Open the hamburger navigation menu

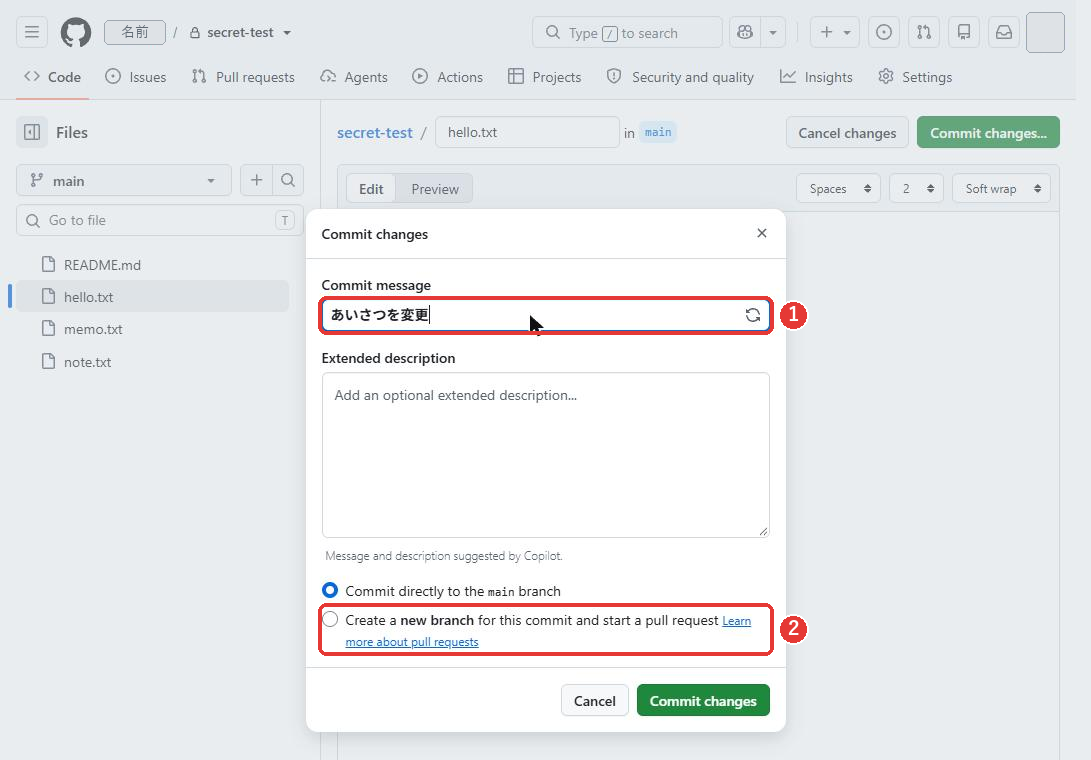[x=31, y=32]
